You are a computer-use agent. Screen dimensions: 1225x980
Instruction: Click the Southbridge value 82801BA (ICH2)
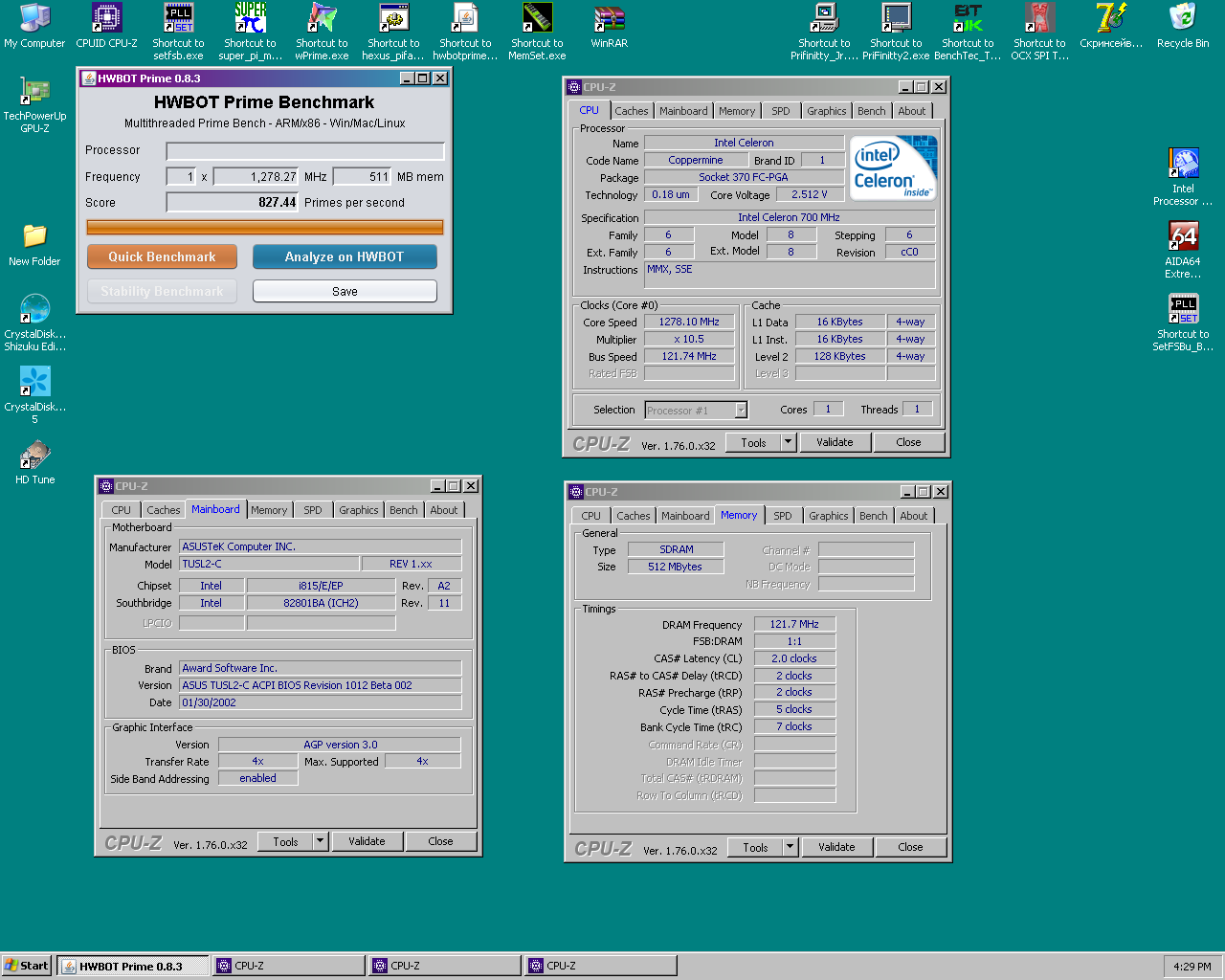321,603
